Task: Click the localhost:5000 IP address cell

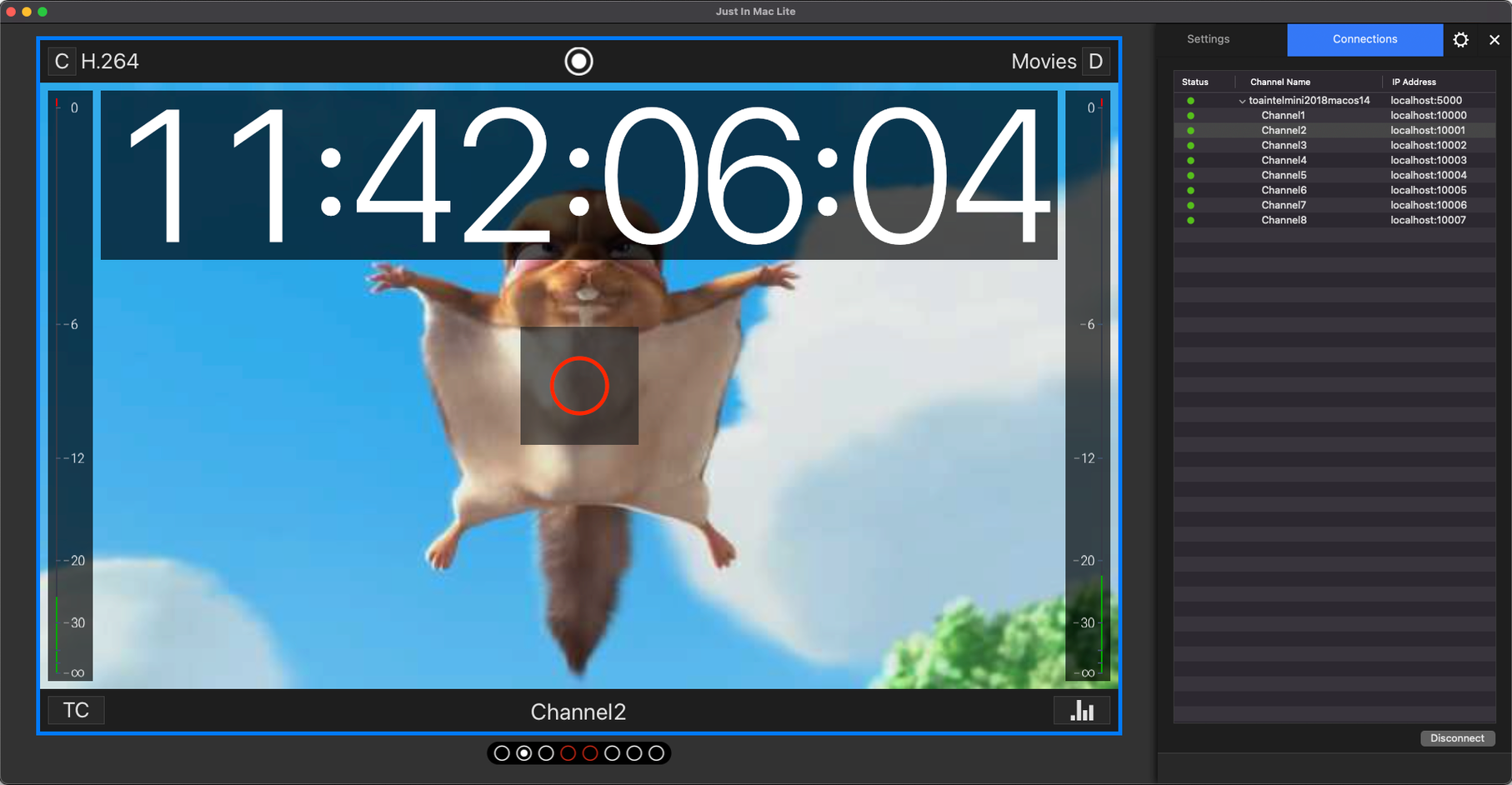Action: point(1426,100)
